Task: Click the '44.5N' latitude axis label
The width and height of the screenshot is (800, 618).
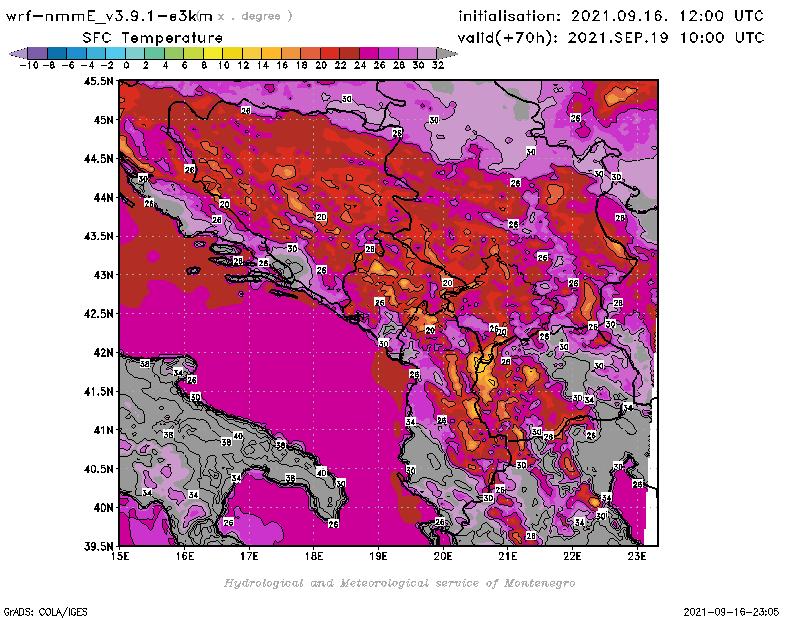Action: coord(98,159)
